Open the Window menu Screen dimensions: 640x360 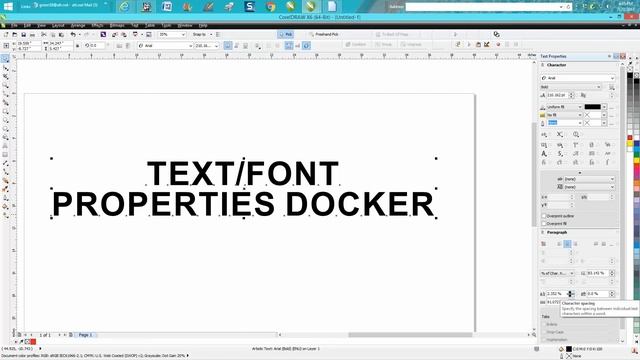pos(184,25)
